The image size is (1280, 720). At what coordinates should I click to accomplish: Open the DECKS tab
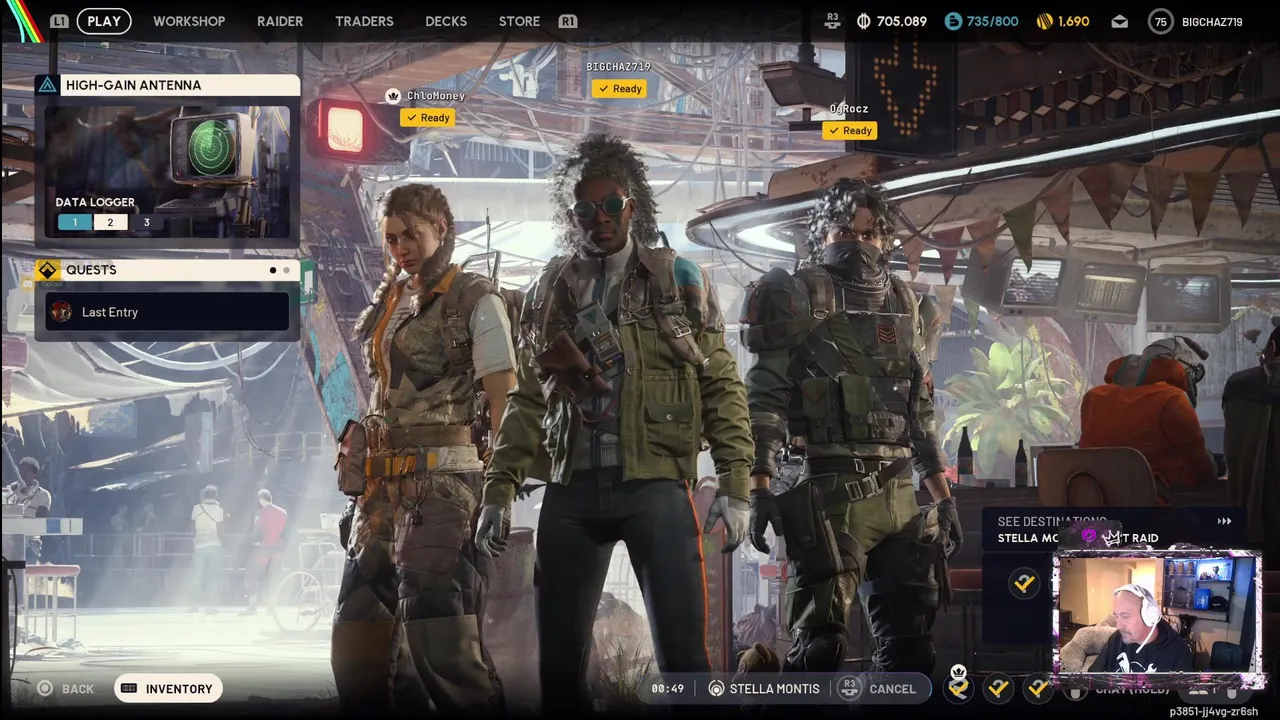446,21
